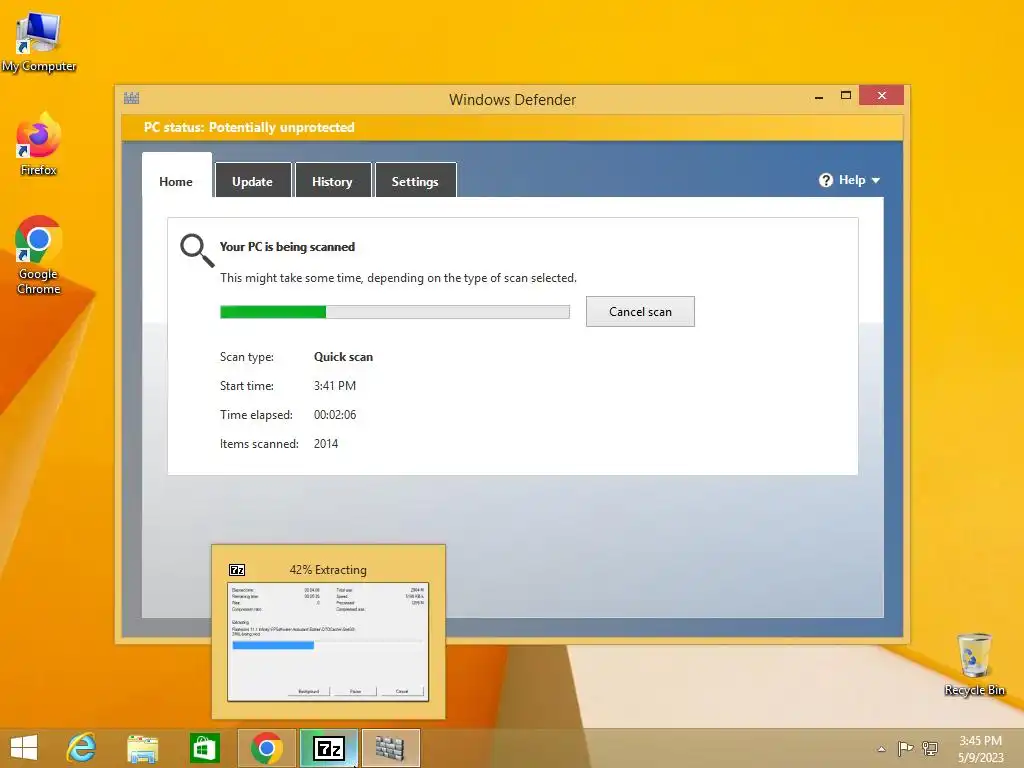Click the Help question mark icon
1024x768 pixels.
click(825, 180)
